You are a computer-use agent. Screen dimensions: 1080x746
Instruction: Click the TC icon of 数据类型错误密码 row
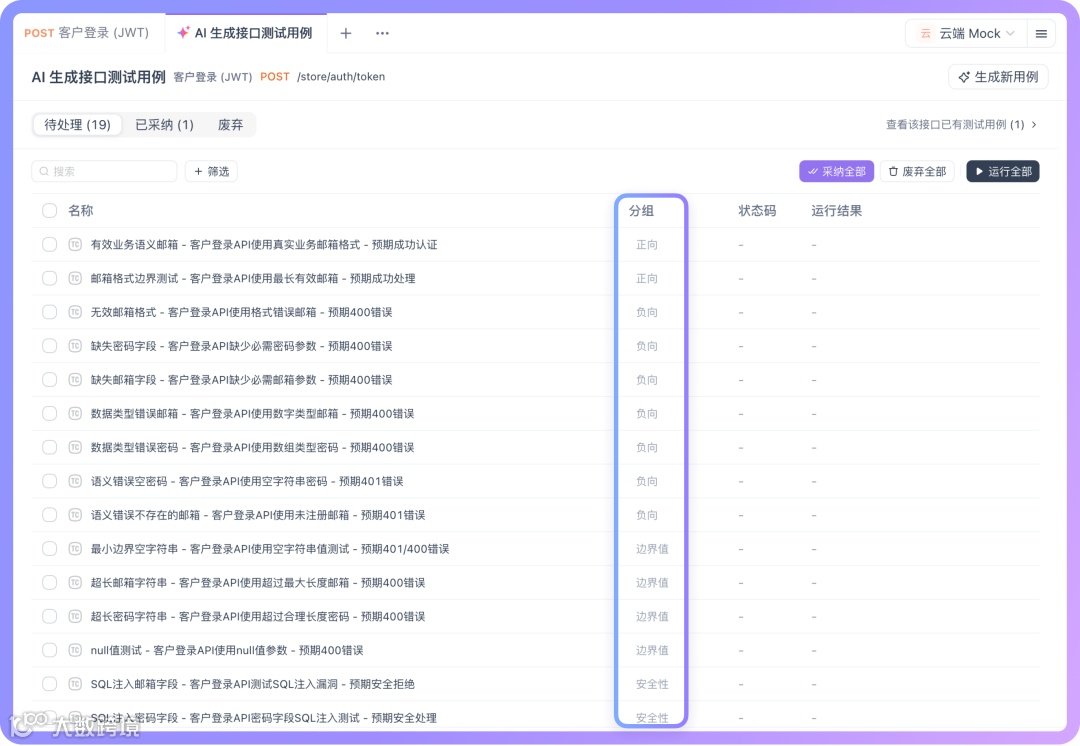pos(75,447)
